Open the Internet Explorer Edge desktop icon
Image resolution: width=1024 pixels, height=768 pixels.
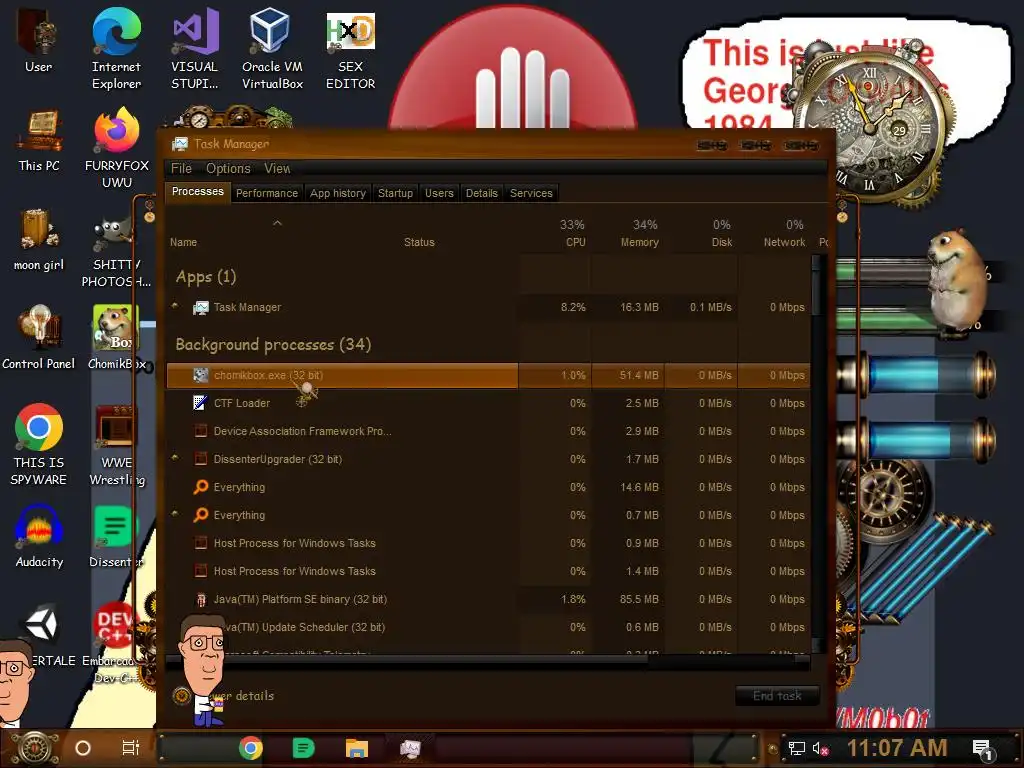(x=116, y=48)
